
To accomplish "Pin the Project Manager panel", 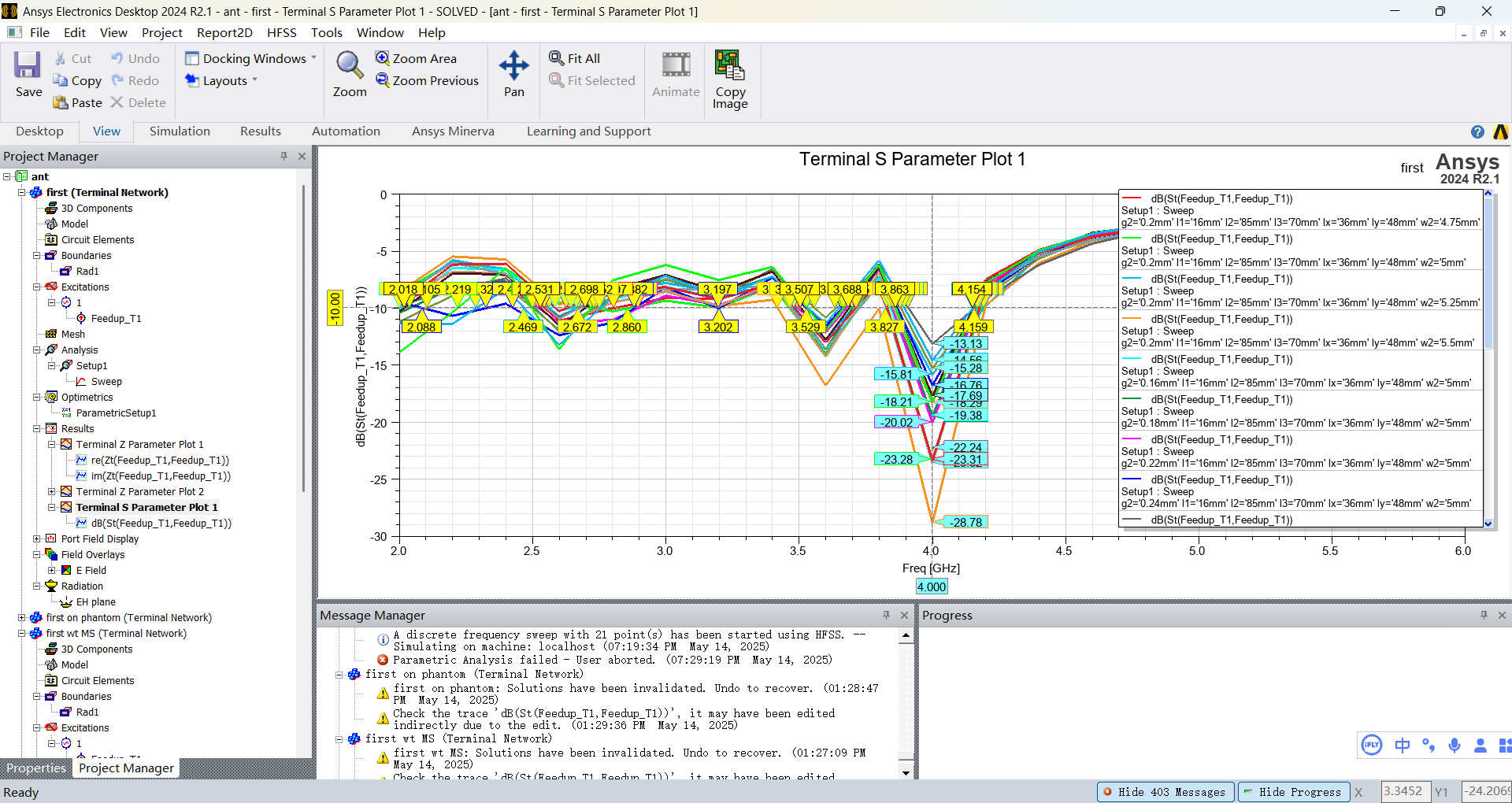I will point(283,157).
